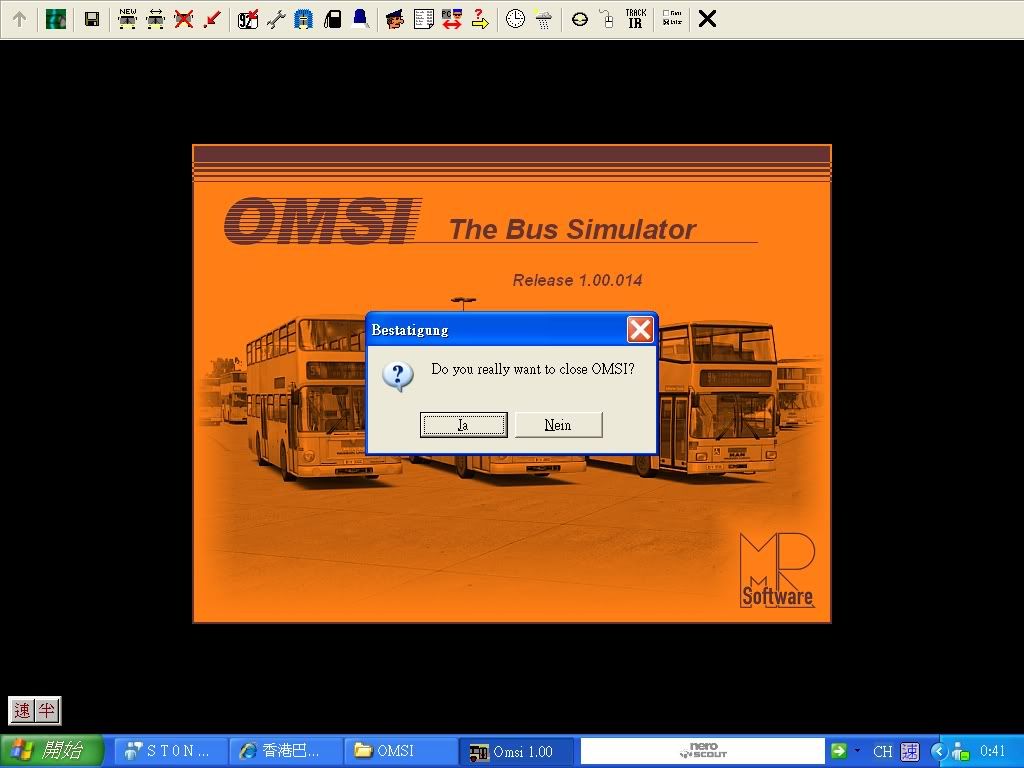The width and height of the screenshot is (1024, 768).
Task: Select the Omsi 1.00 taskbar button
Action: click(x=516, y=751)
